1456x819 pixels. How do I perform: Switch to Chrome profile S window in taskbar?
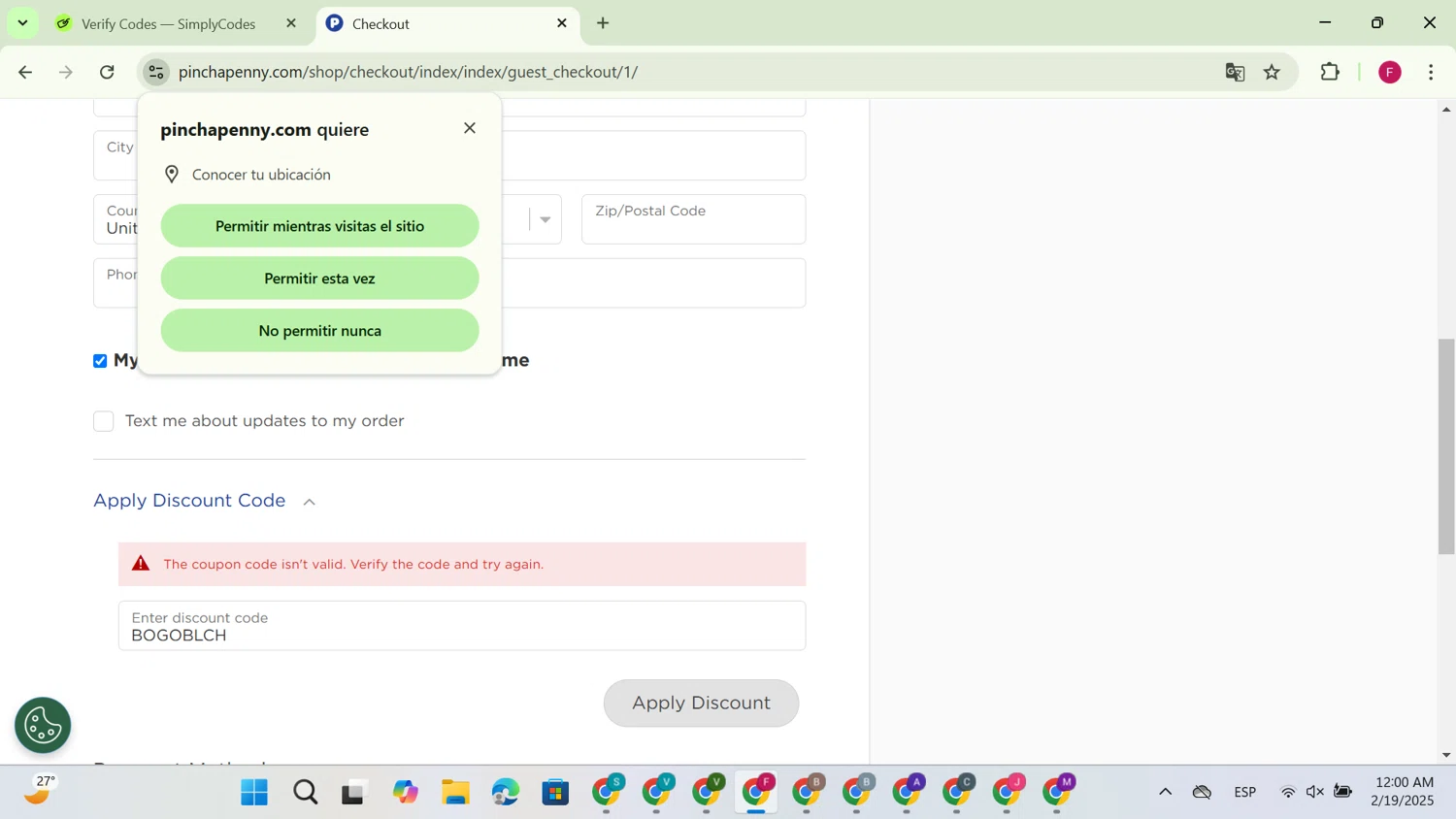coord(608,792)
